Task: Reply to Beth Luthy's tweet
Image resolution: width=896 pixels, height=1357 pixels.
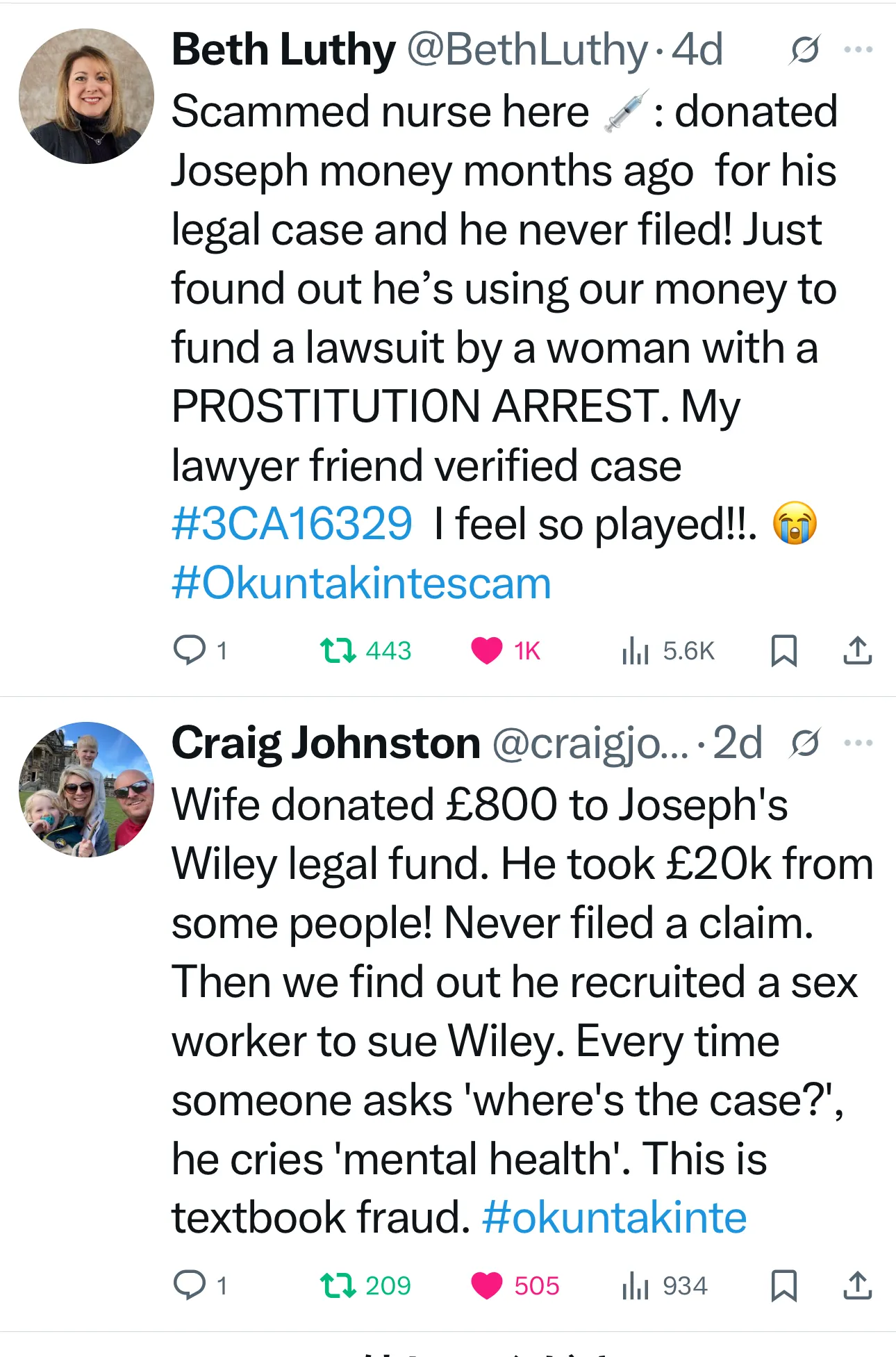Action: 189,650
